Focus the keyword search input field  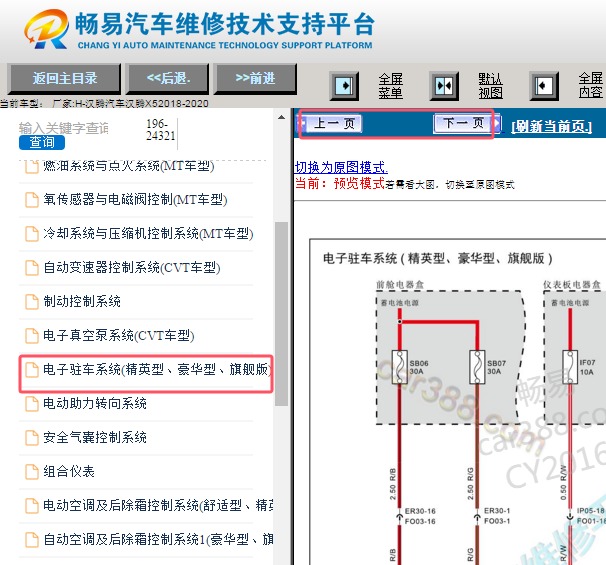tap(64, 128)
